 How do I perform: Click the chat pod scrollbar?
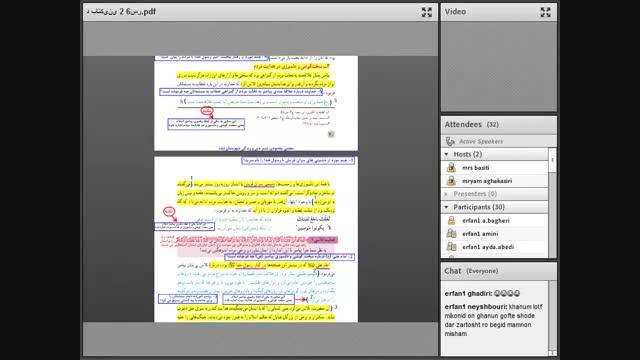pos(552,318)
